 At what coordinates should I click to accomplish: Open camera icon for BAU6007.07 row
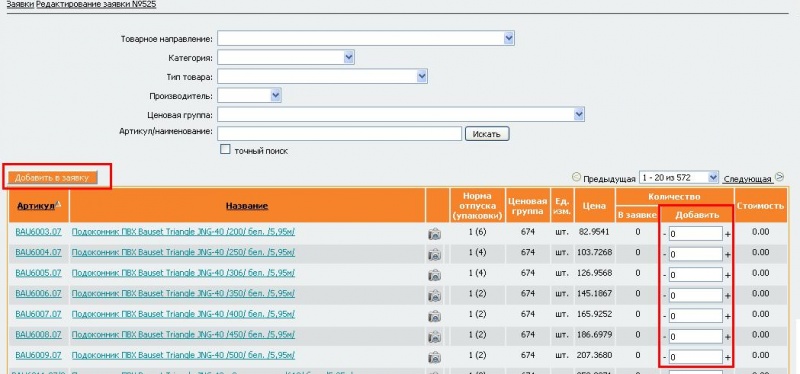click(435, 316)
